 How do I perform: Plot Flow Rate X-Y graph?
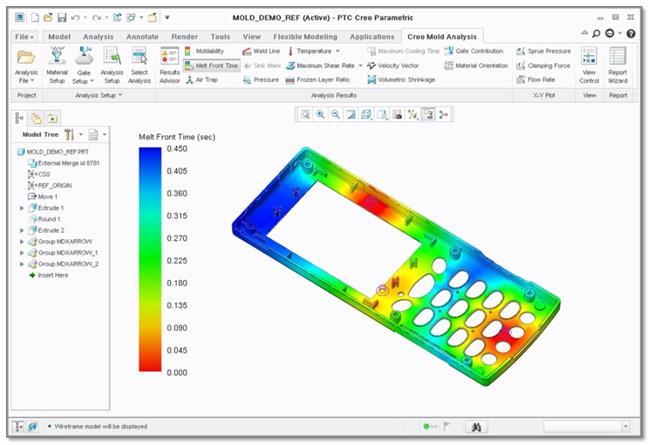click(x=536, y=80)
